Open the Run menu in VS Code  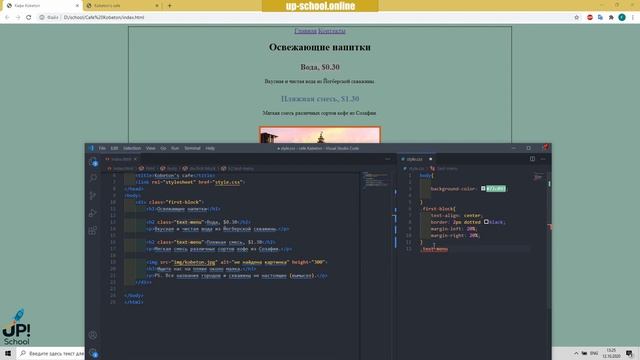175,148
